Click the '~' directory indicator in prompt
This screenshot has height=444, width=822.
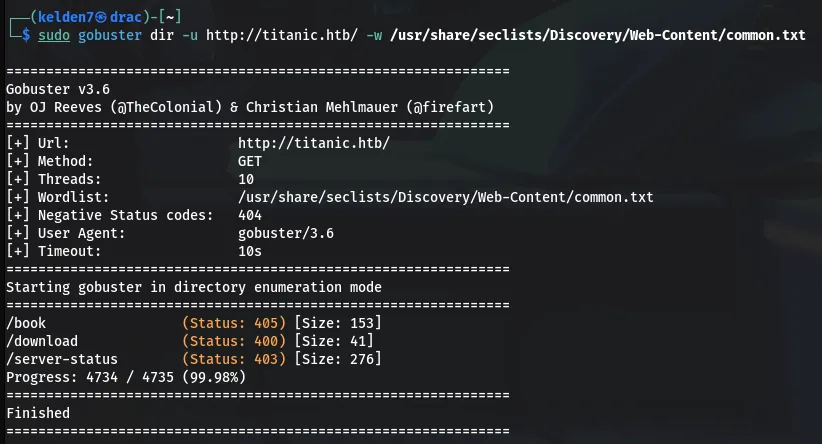pos(169,17)
